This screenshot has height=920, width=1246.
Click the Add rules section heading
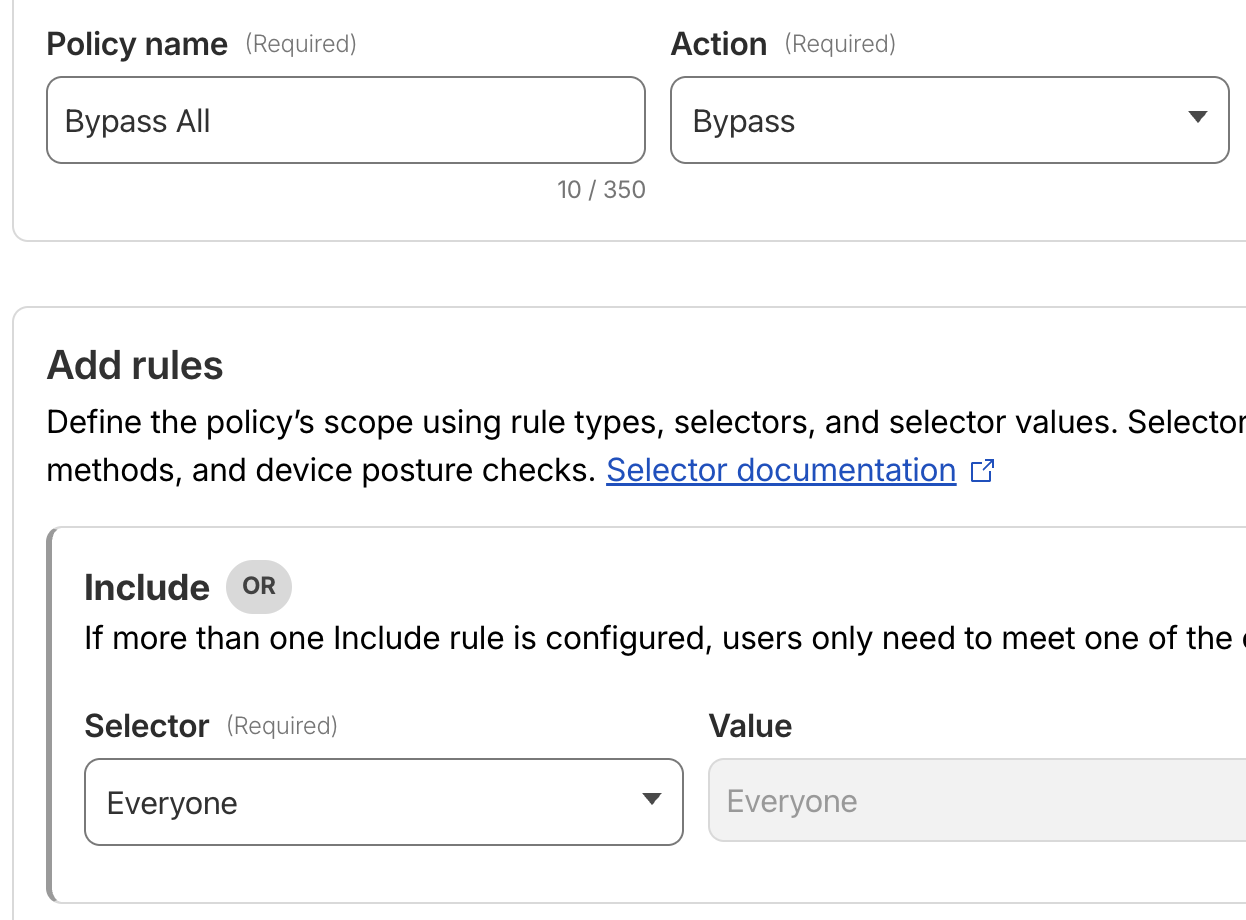[134, 365]
